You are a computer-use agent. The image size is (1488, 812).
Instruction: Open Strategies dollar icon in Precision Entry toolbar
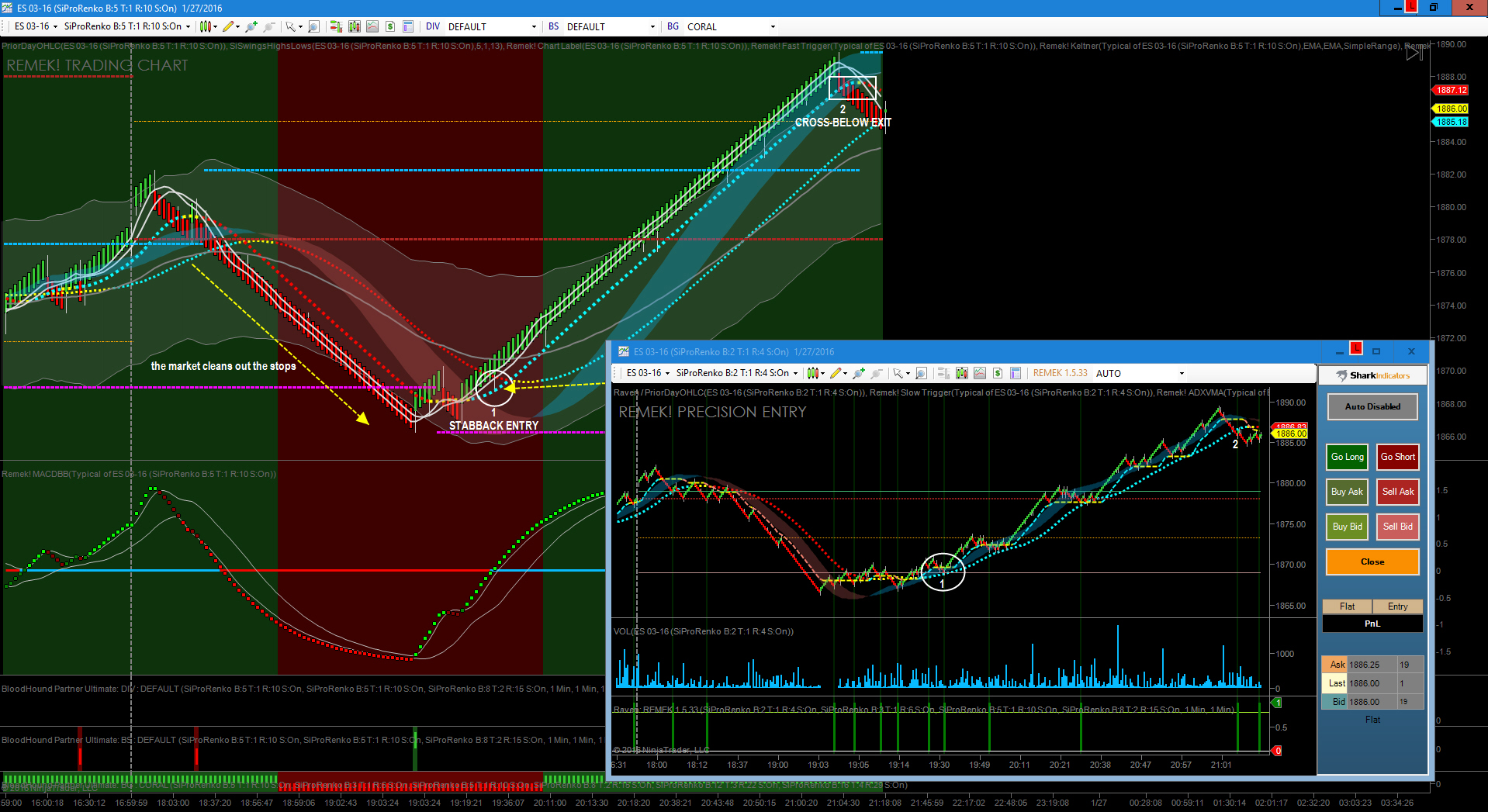(998, 373)
